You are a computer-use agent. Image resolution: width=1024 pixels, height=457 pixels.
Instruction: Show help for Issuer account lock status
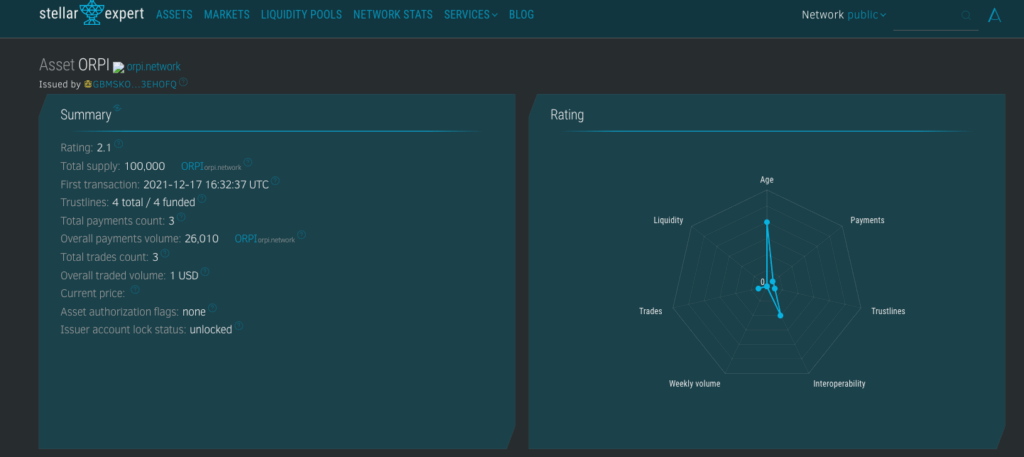tap(239, 326)
